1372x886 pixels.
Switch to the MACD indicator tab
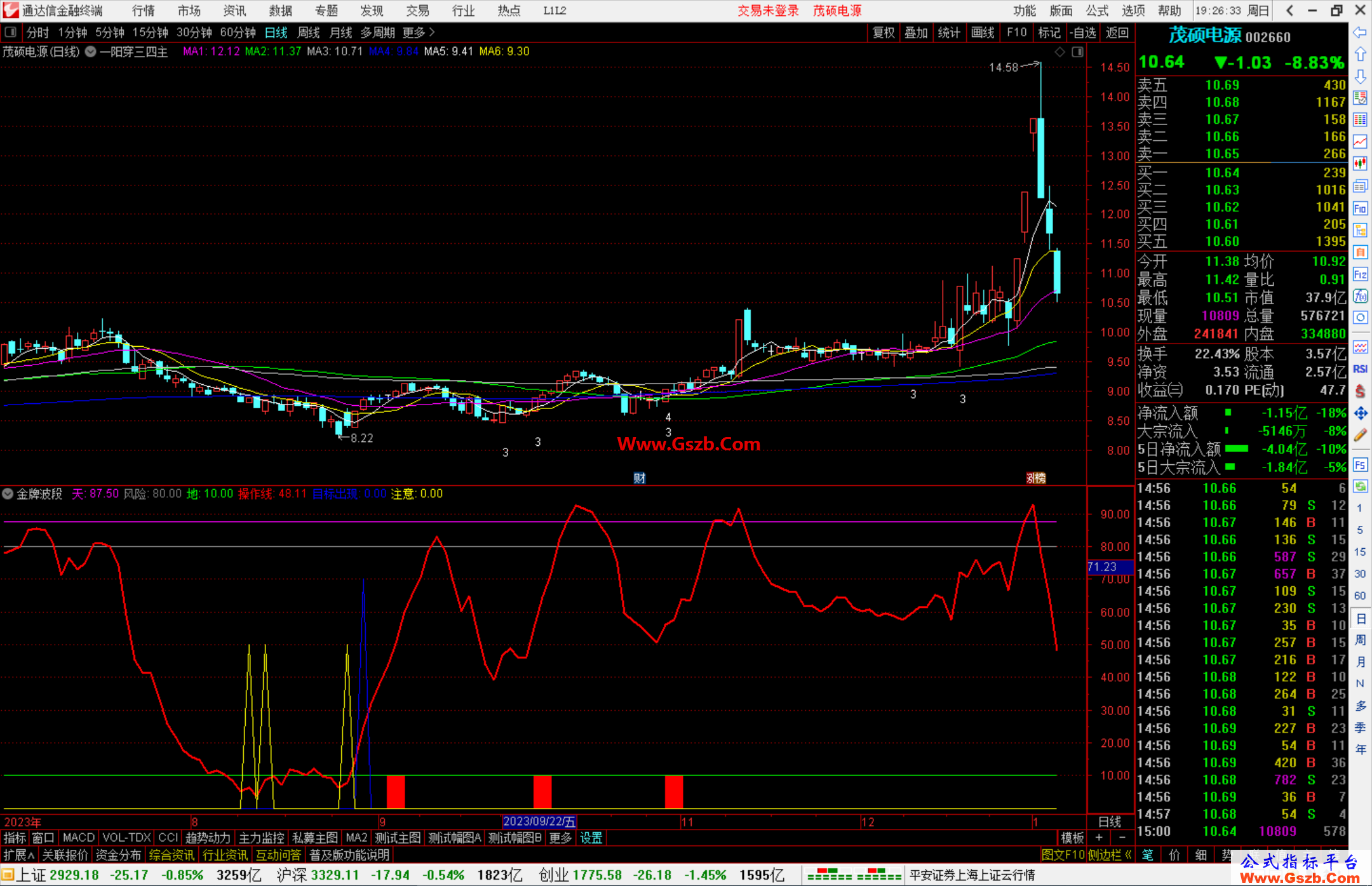(79, 838)
